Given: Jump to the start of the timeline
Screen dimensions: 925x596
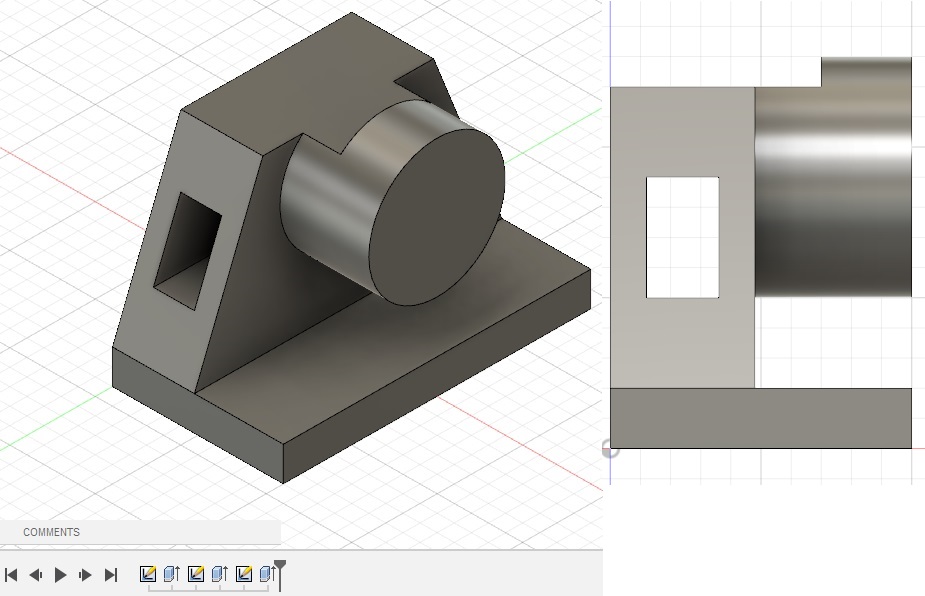Looking at the screenshot, I should [x=11, y=575].
